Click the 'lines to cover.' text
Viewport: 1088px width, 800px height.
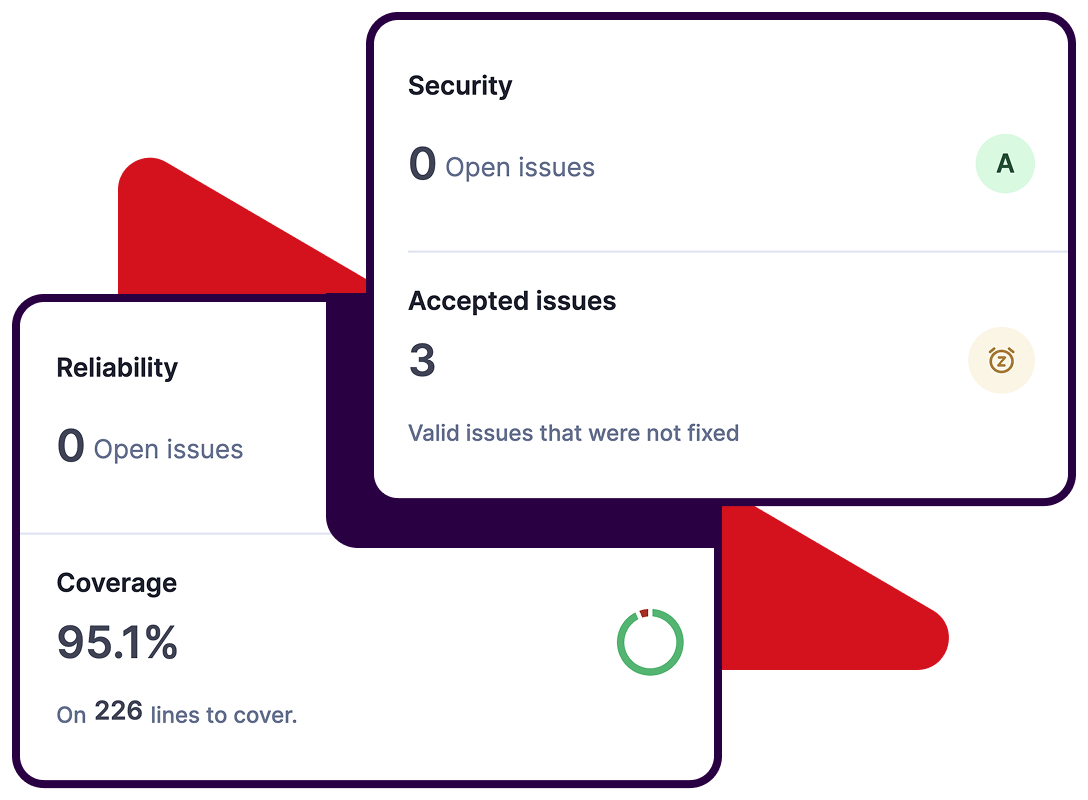click(x=223, y=715)
